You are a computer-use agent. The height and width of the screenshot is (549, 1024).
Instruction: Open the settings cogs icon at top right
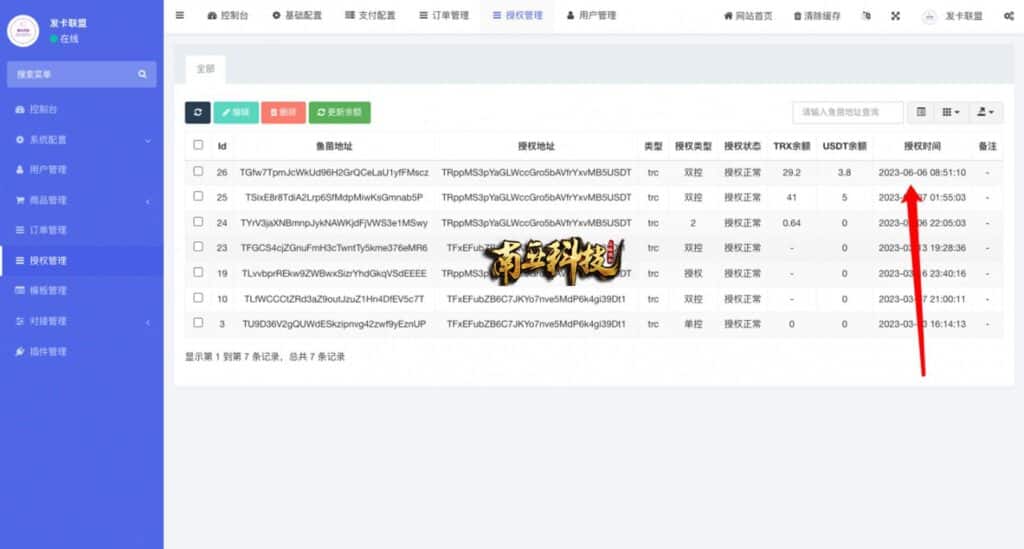pos(1009,16)
